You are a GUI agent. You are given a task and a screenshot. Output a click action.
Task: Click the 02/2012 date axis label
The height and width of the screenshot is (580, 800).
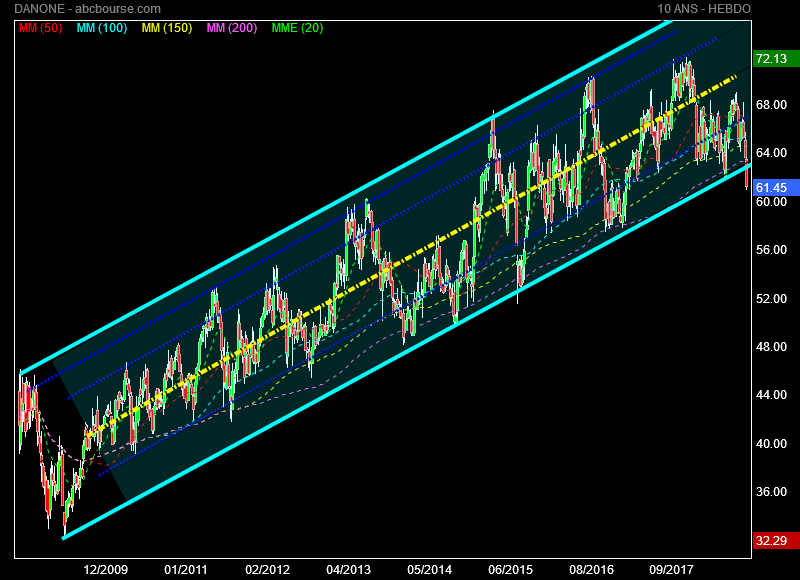[267, 570]
